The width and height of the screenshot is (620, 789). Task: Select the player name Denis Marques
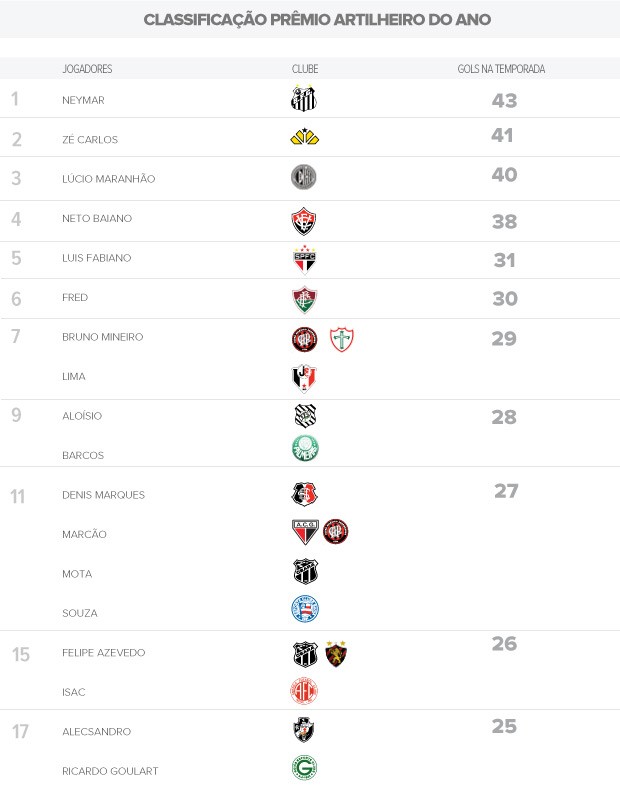103,495
